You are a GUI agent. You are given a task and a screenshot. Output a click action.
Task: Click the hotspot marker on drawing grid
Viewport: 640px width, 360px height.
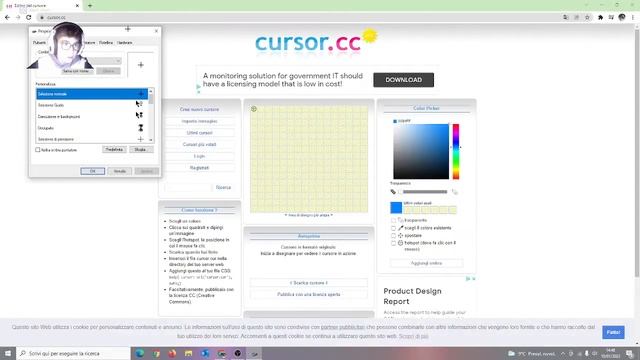(254, 109)
